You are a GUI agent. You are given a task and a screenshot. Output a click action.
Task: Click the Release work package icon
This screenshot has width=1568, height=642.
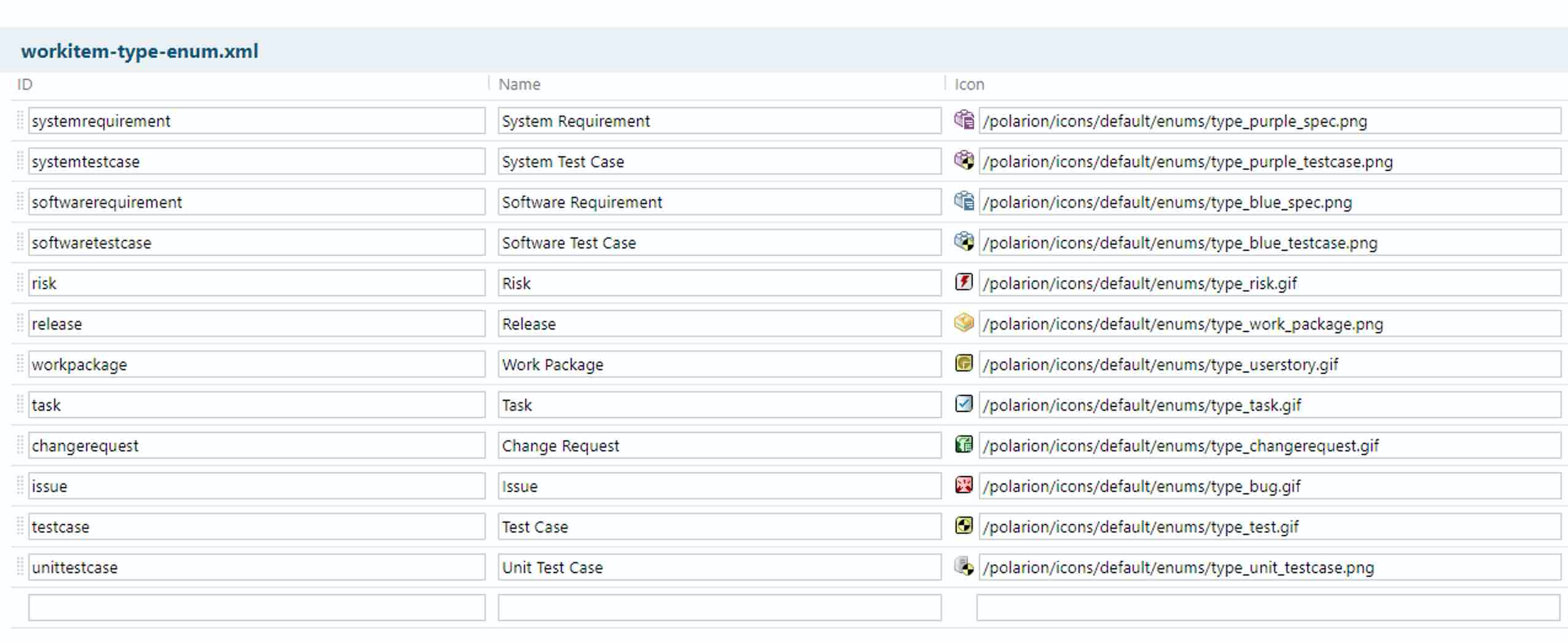click(x=964, y=323)
